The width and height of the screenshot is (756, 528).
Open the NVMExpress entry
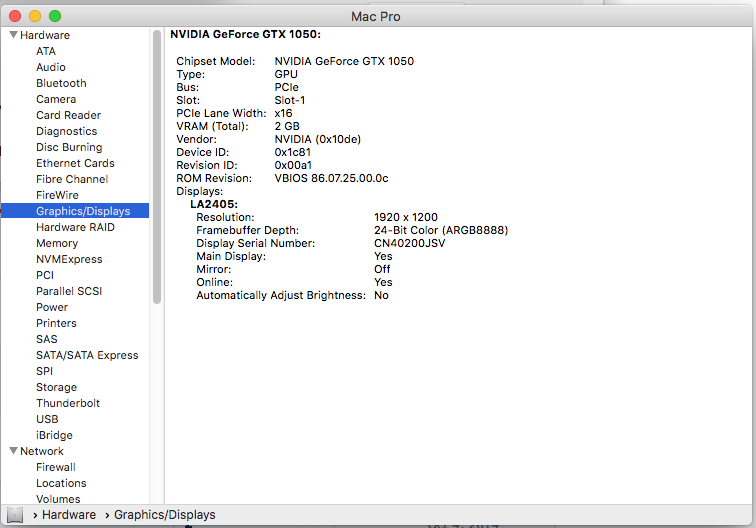click(69, 259)
